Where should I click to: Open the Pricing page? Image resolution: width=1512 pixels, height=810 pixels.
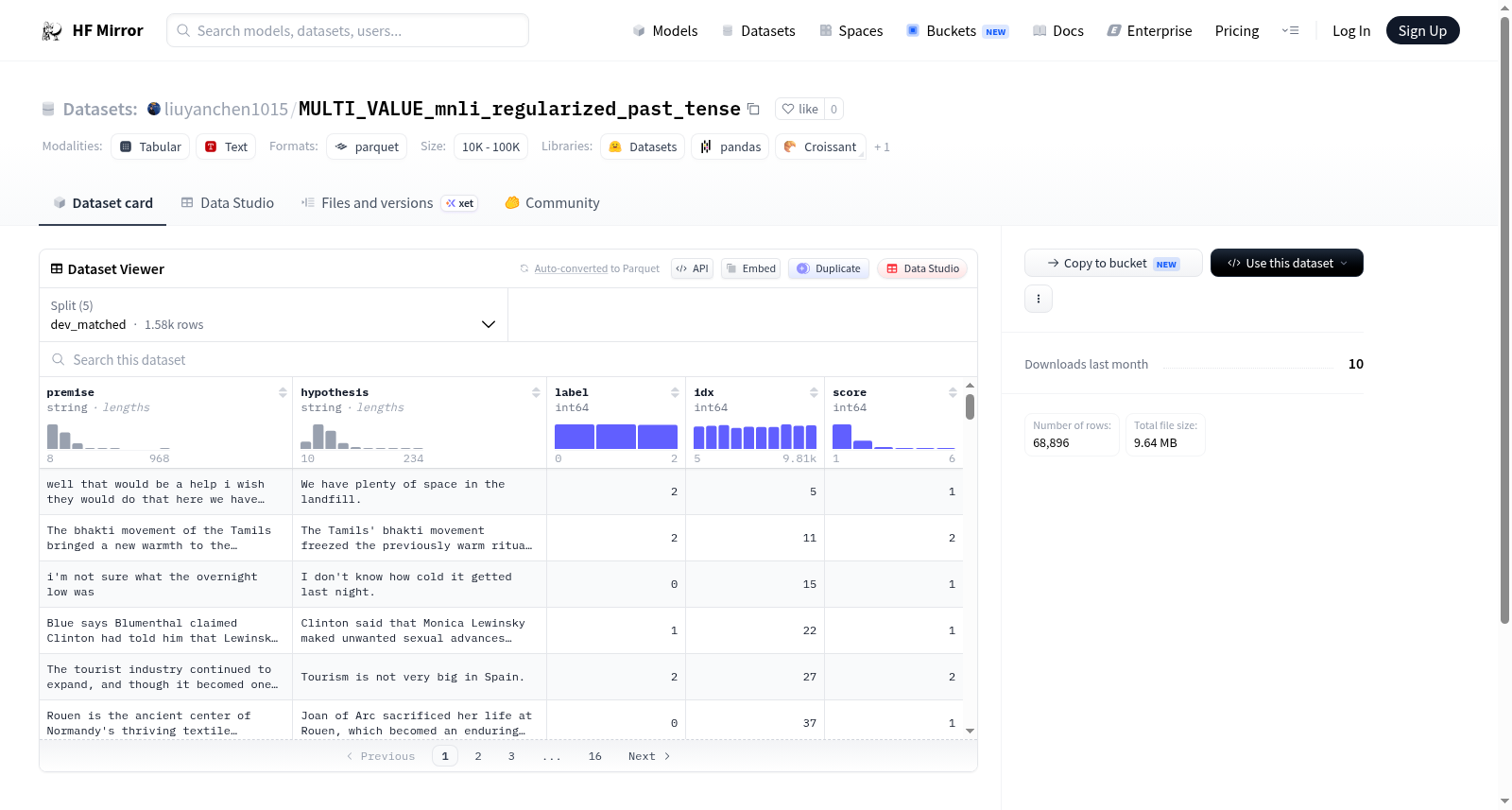click(x=1237, y=31)
